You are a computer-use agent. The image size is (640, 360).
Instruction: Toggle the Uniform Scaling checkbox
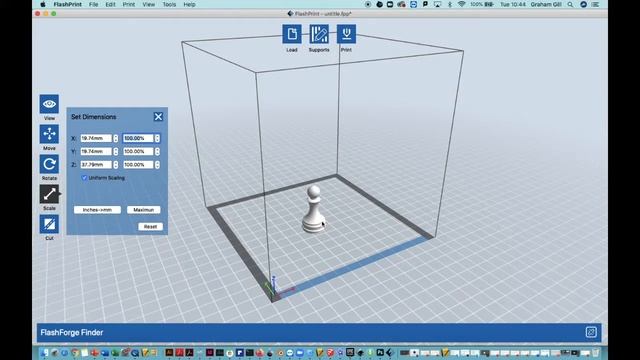tap(84, 178)
